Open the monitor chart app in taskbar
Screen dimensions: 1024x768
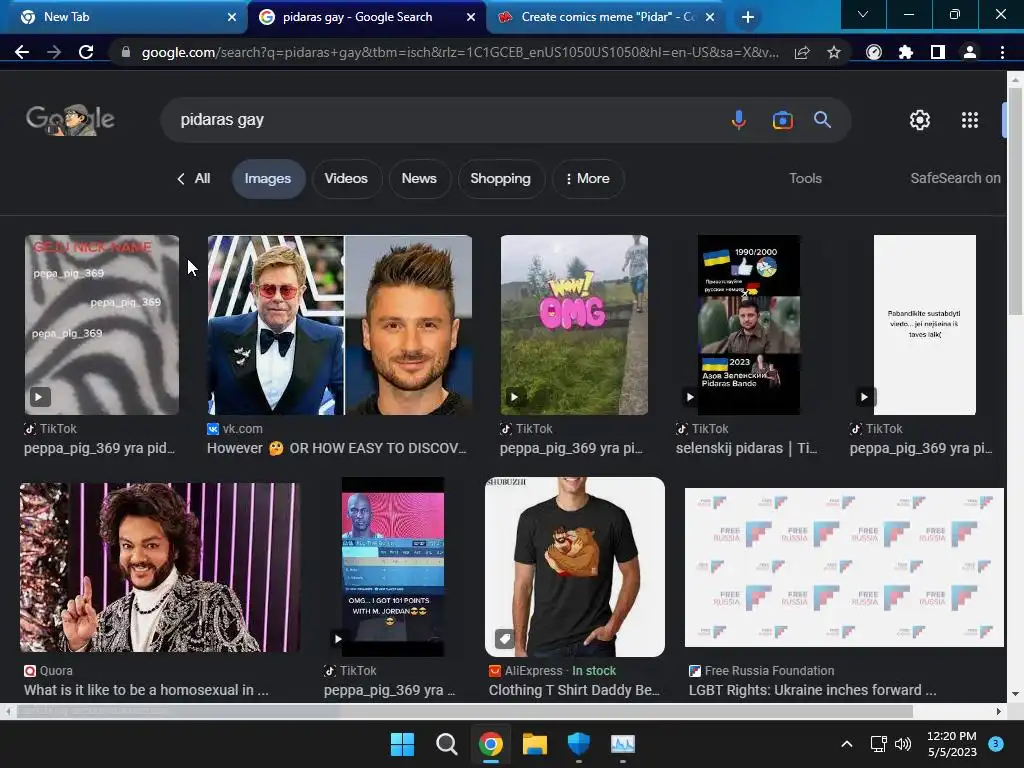coord(623,744)
